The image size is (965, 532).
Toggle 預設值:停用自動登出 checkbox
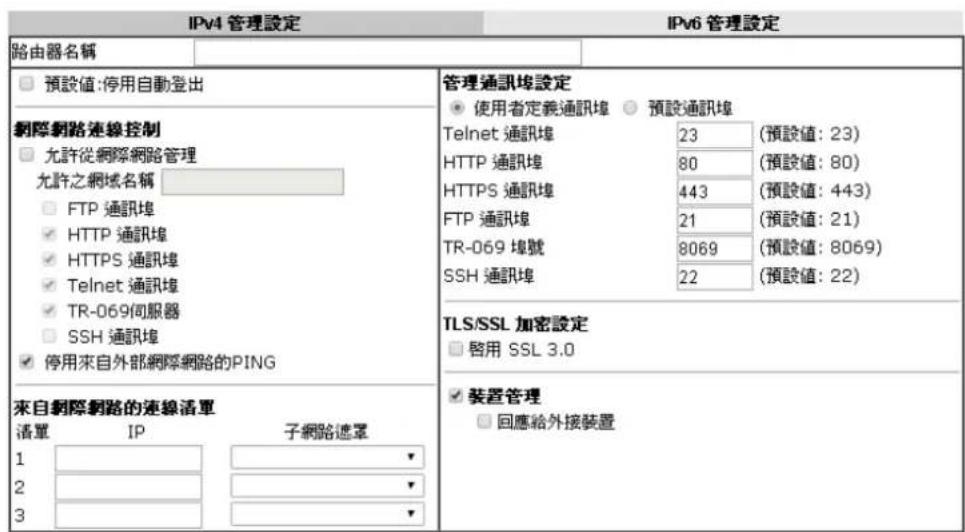[x=25, y=86]
